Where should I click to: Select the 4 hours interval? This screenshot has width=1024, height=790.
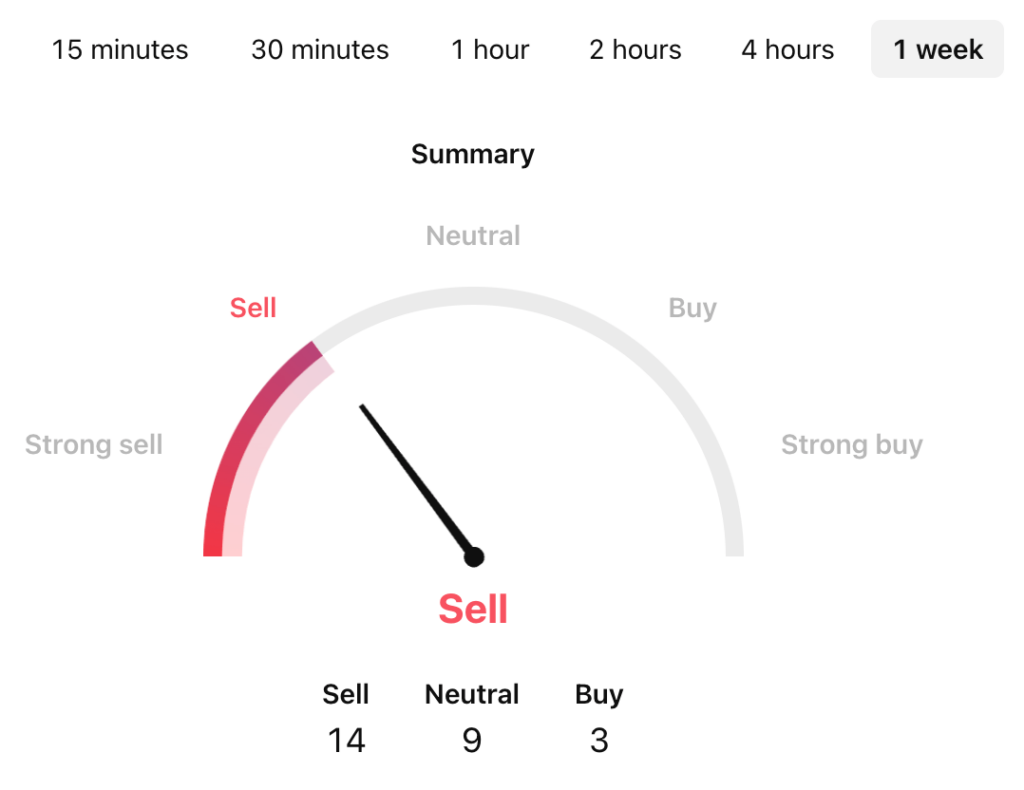[x=787, y=49]
